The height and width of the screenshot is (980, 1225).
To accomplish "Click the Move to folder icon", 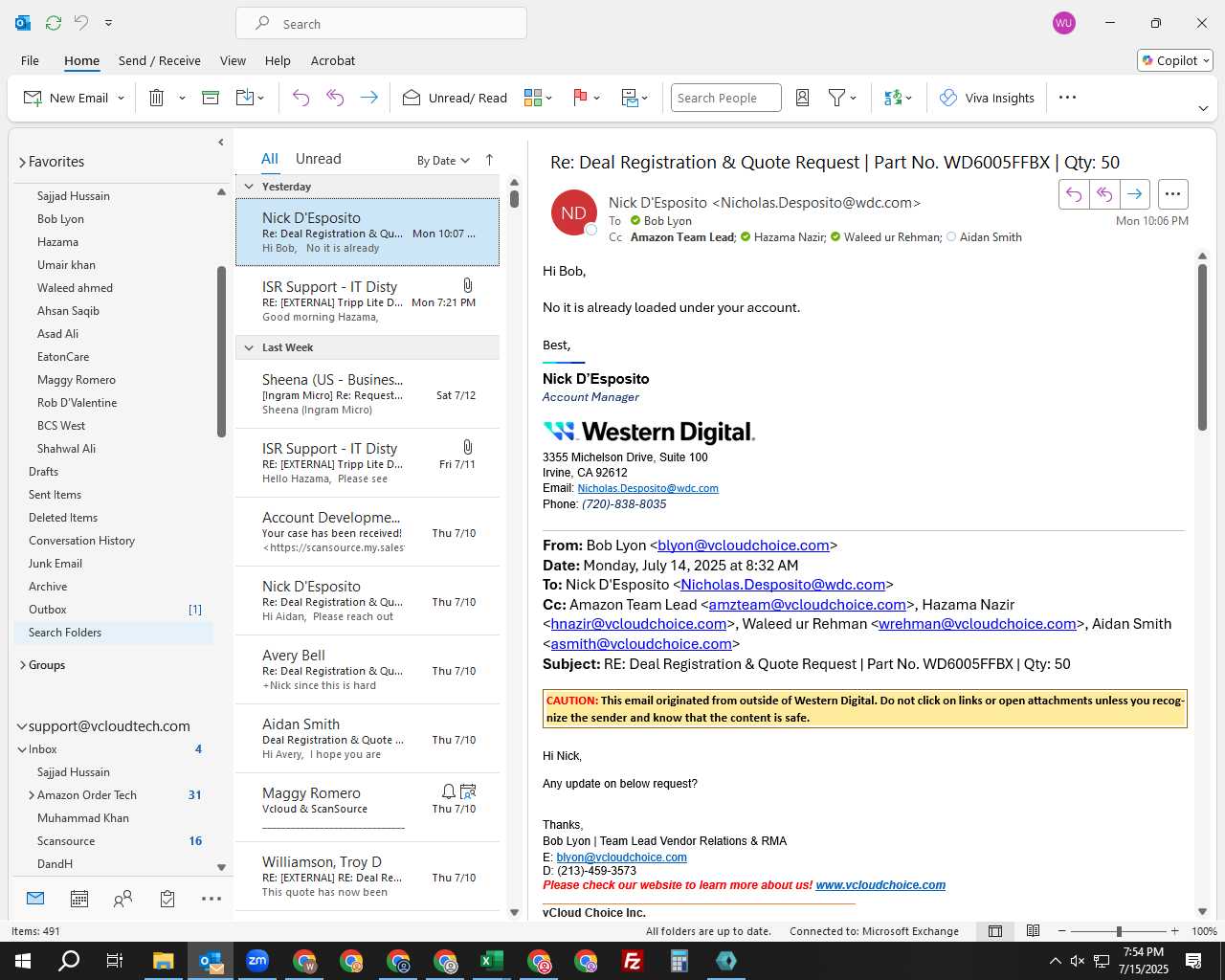I will 244,98.
